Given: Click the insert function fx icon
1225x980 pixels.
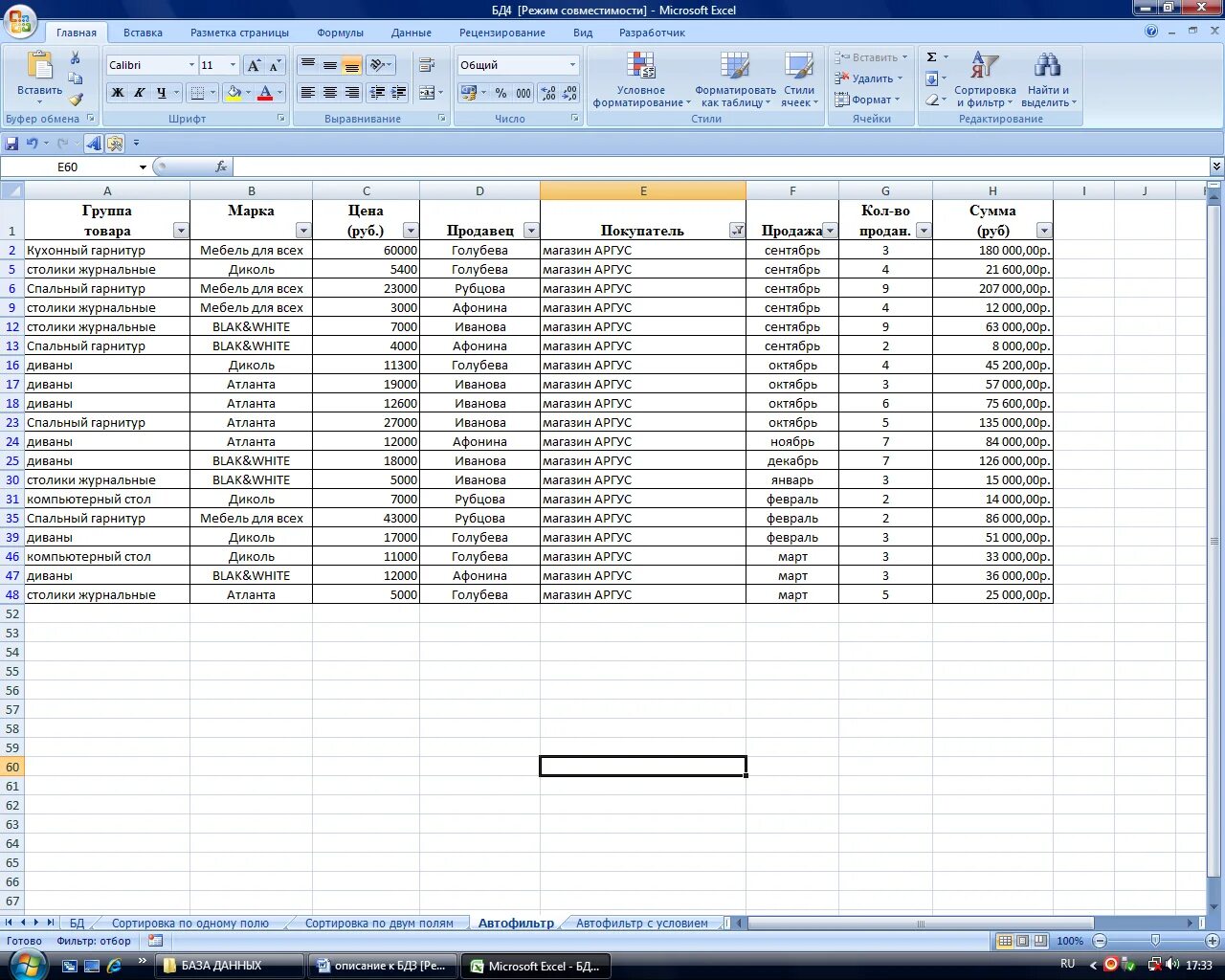Looking at the screenshot, I should 221,167.
